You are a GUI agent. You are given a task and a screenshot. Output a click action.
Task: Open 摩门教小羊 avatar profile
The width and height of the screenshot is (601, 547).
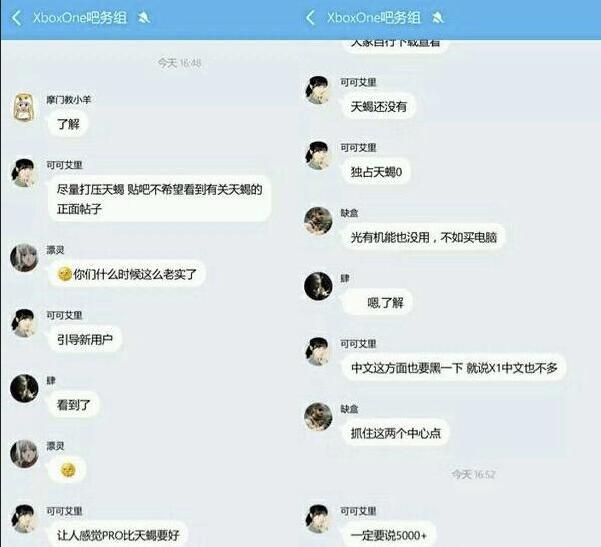click(x=25, y=108)
